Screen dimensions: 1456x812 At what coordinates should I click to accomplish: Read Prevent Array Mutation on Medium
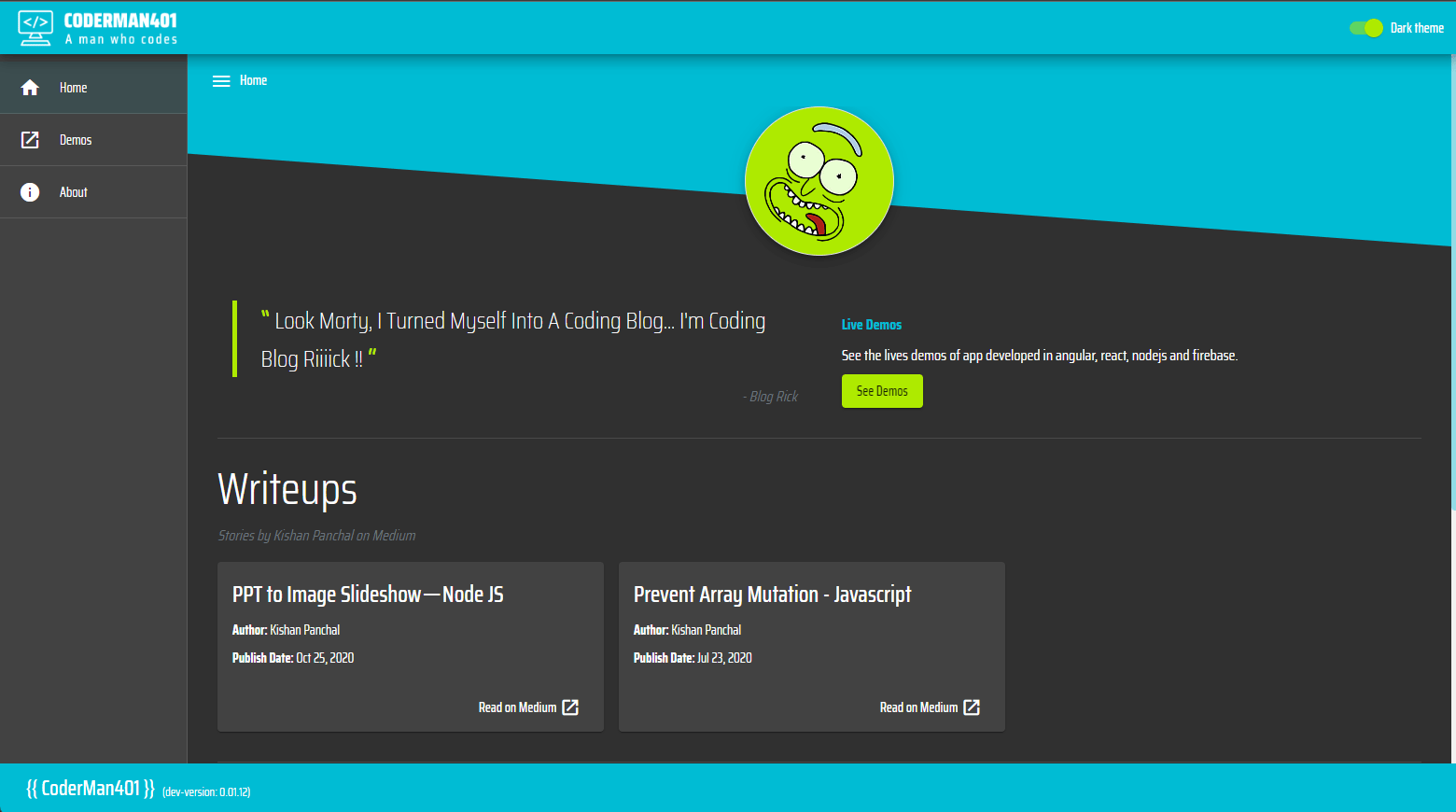coord(931,707)
